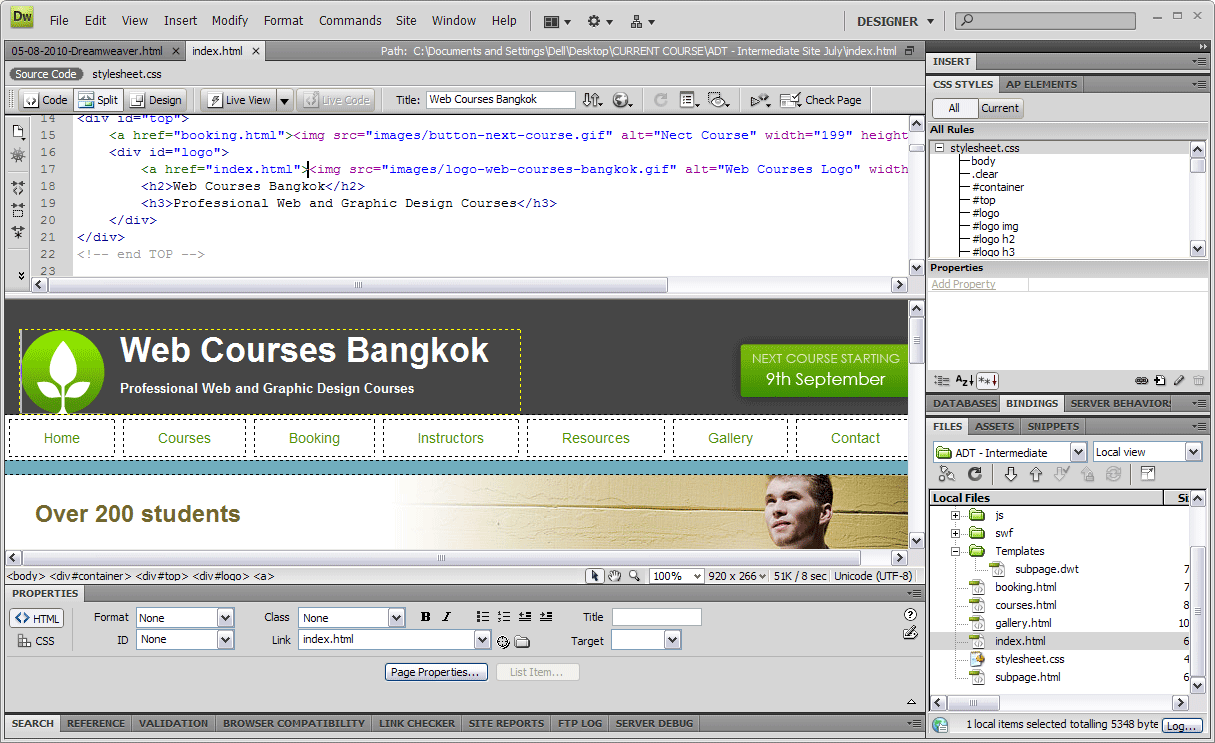Select the #container CSS rule
This screenshot has height=743, width=1215.
point(998,187)
